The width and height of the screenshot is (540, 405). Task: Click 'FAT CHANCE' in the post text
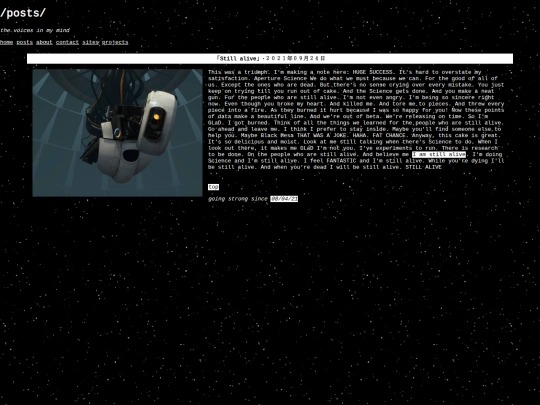tap(389, 135)
